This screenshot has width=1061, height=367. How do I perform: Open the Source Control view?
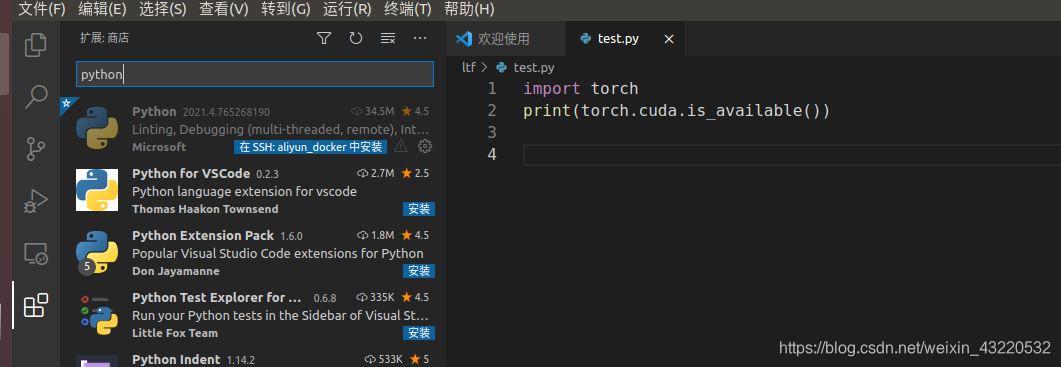pos(36,149)
